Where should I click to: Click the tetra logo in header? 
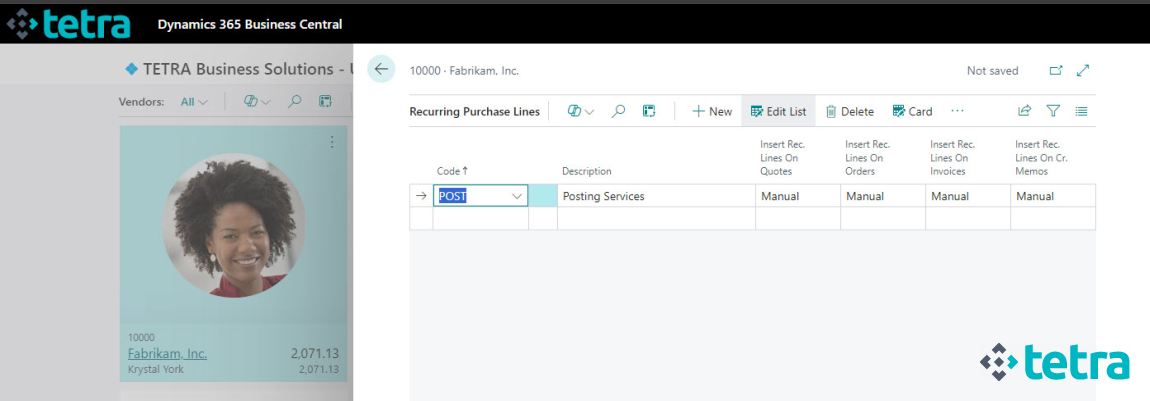(x=68, y=23)
